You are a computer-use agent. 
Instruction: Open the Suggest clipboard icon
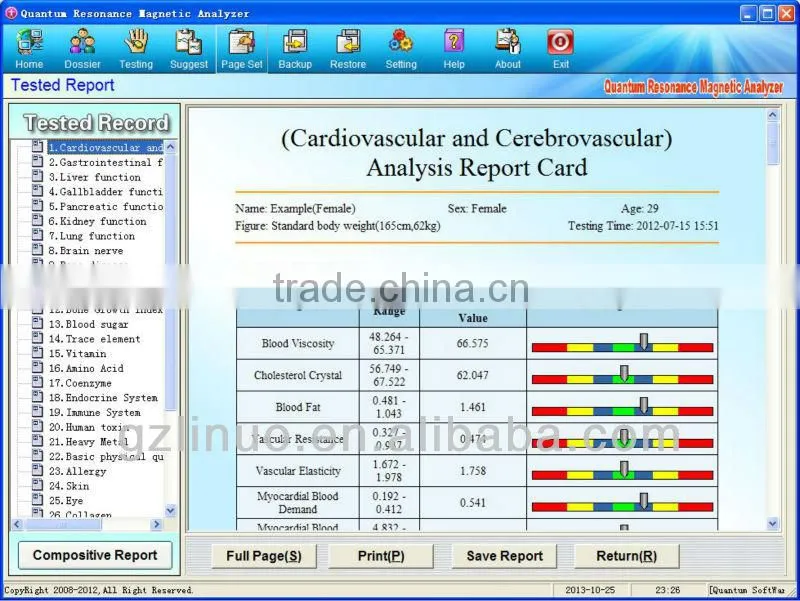[189, 49]
